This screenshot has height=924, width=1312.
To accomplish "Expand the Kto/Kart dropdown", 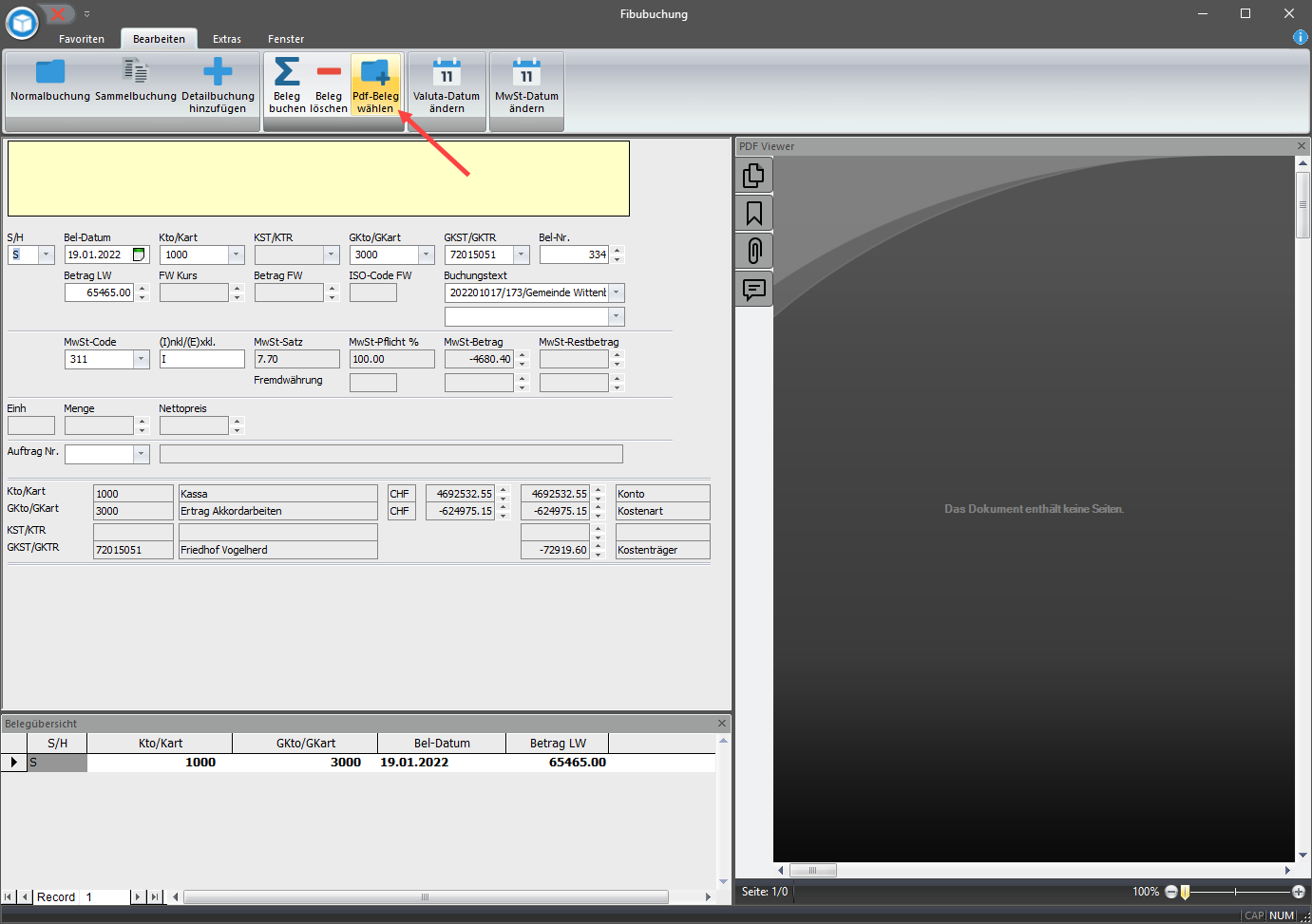I will pos(237,255).
